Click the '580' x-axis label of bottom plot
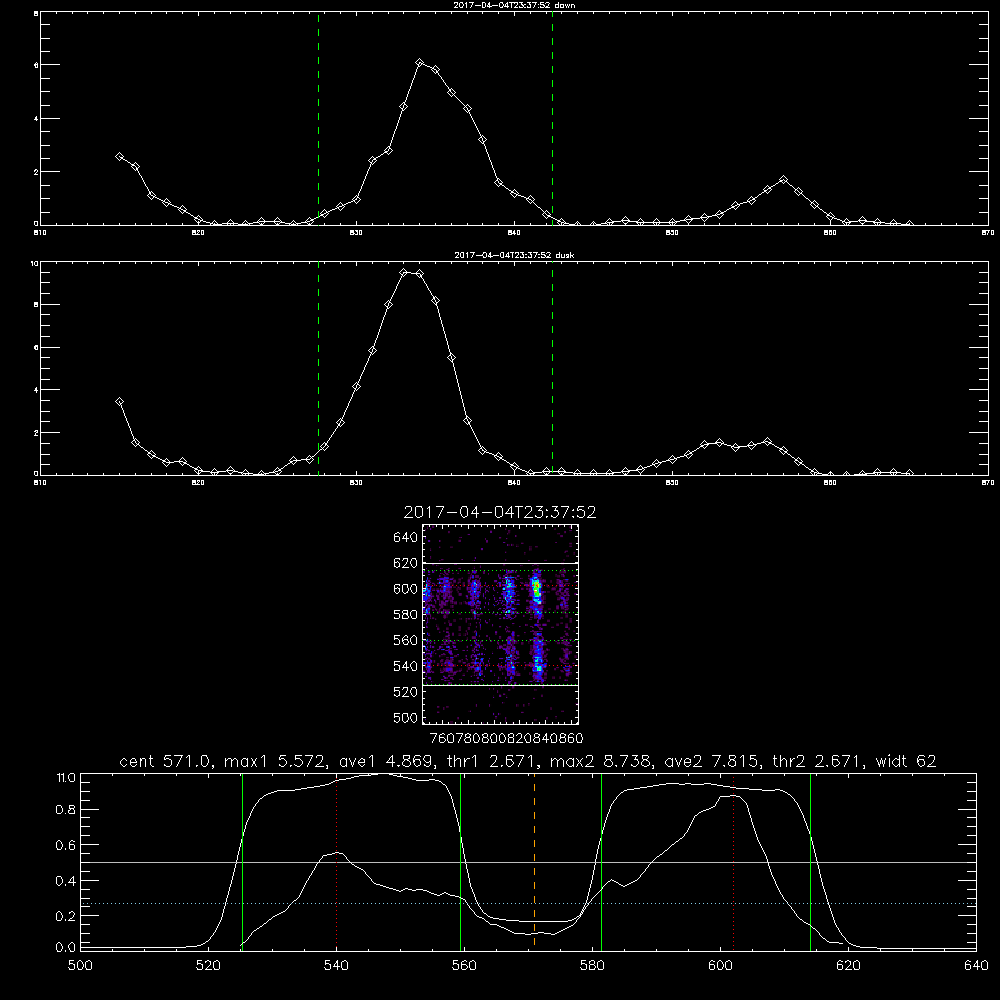Image resolution: width=1000 pixels, height=1000 pixels. 592,966
